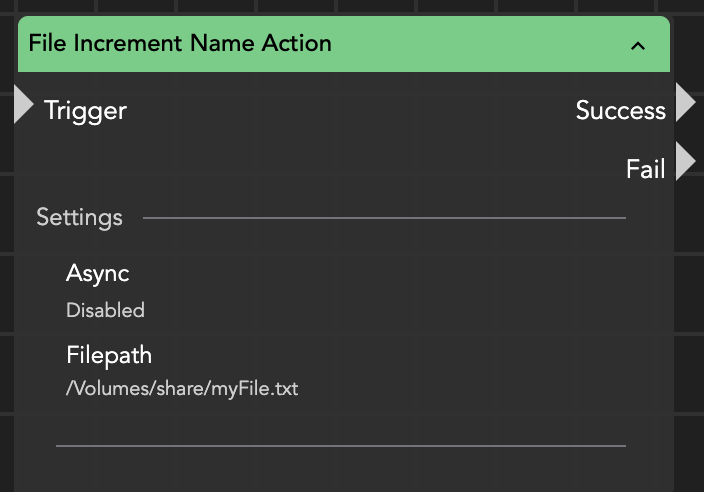The image size is (704, 492).
Task: Click the divider line beside Settings
Action: [x=384, y=217]
